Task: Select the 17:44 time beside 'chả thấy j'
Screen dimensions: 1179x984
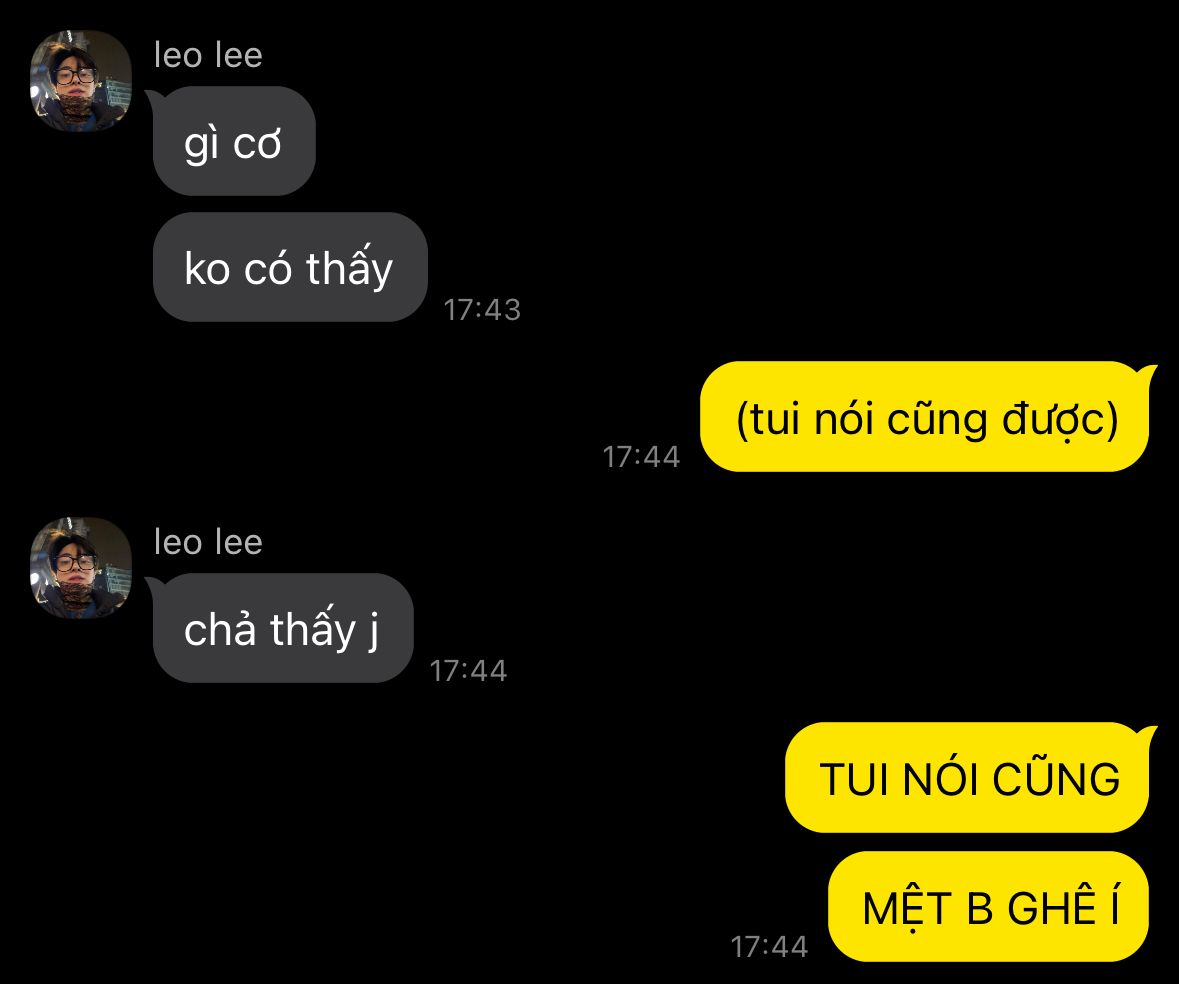Action: tap(468, 671)
